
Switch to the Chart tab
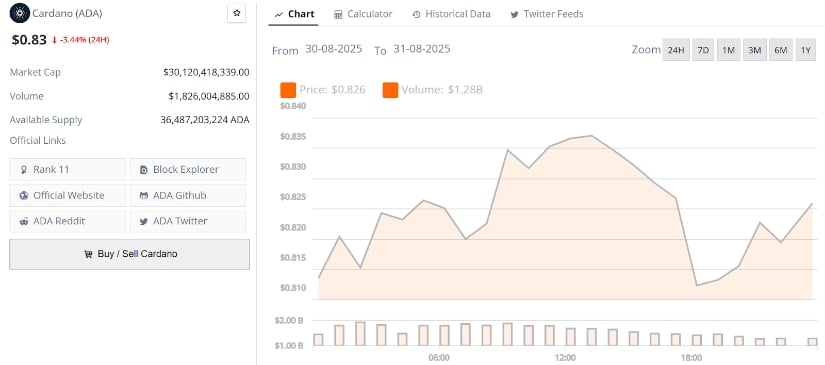(294, 14)
